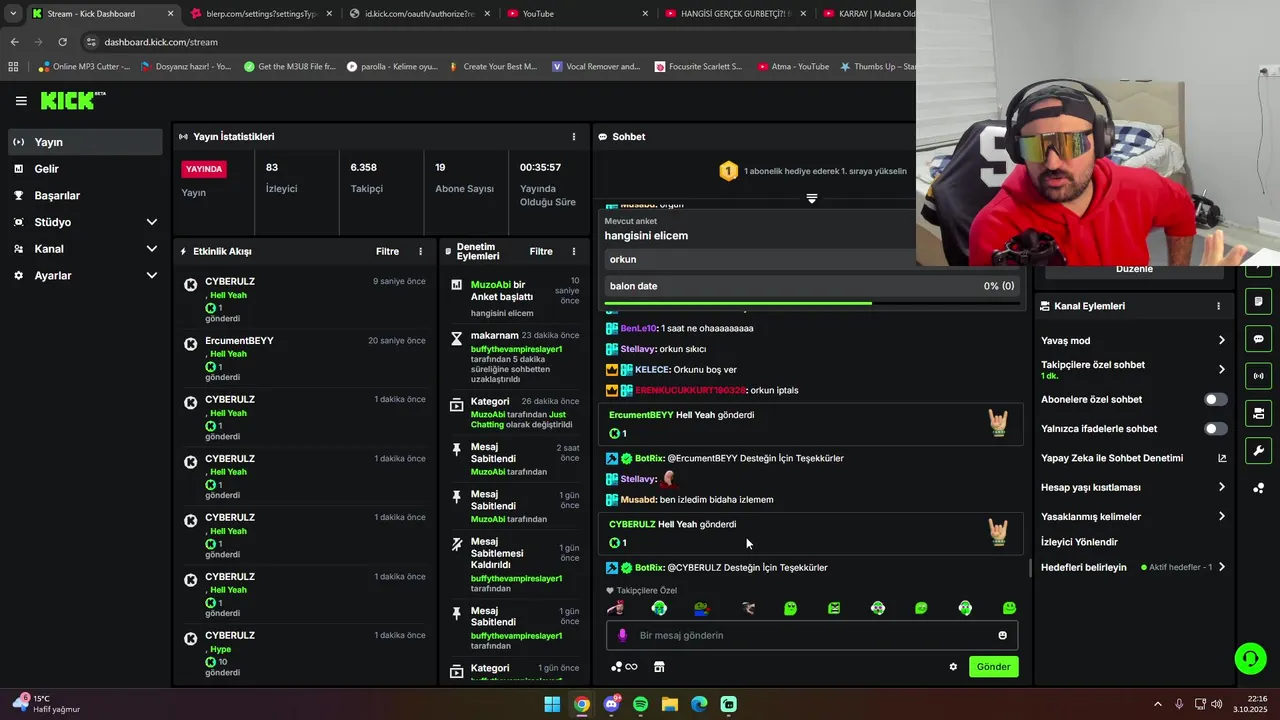
Task: Click the browser reload button
Action: [x=62, y=42]
